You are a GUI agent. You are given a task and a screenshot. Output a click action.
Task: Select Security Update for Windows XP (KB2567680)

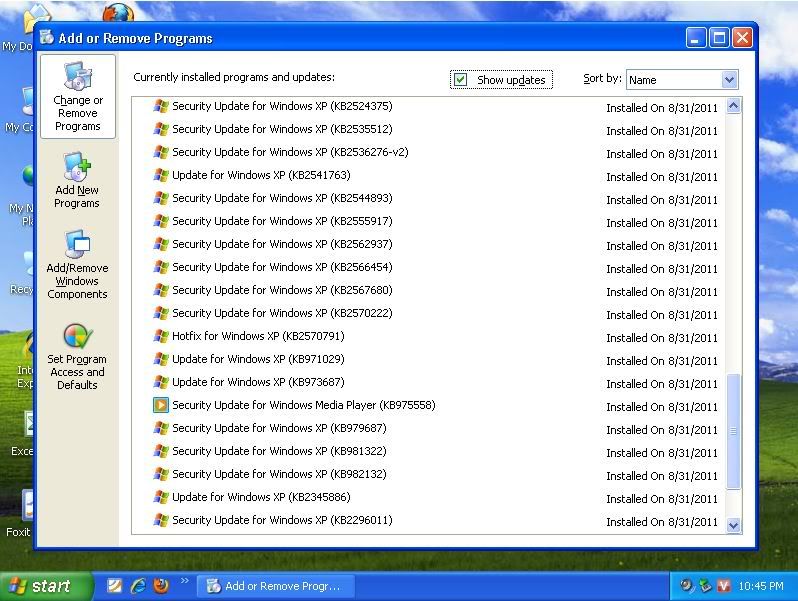[282, 290]
